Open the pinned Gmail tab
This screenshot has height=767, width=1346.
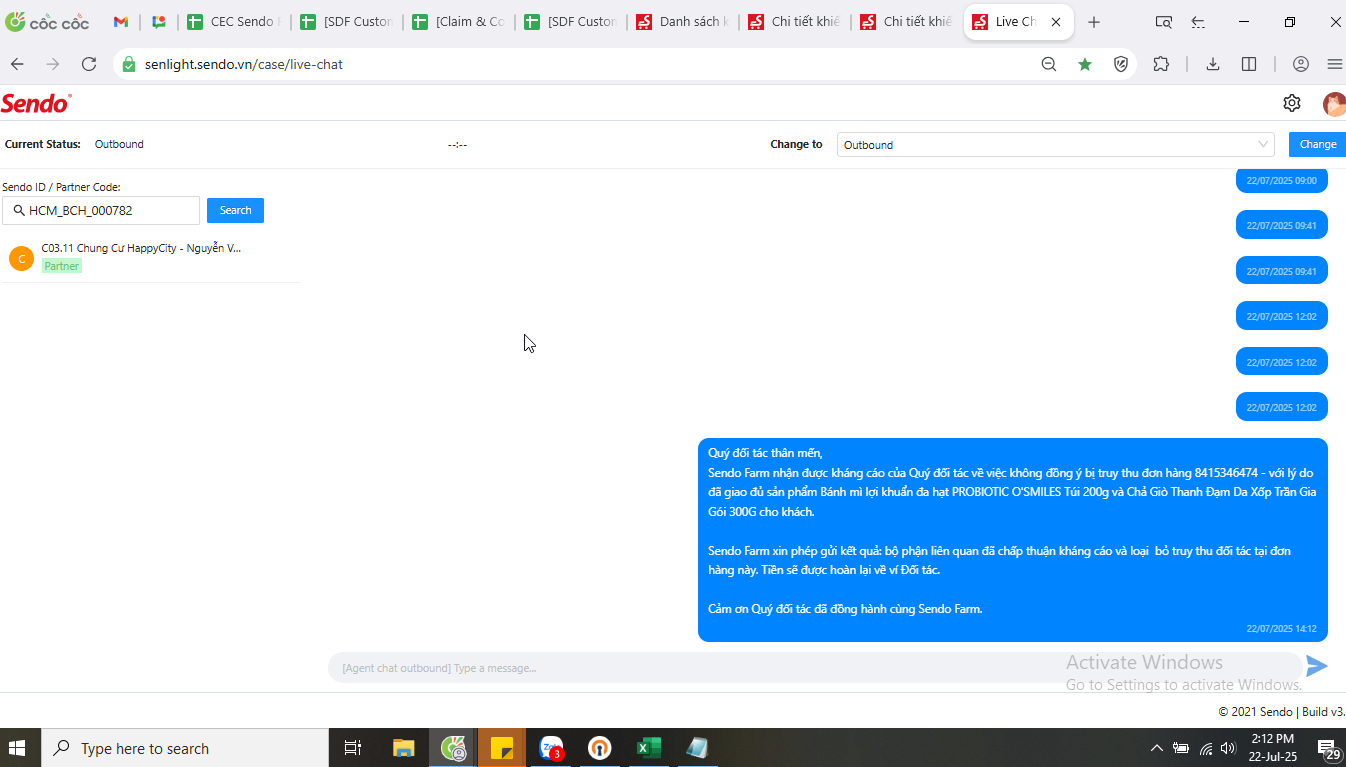[121, 22]
